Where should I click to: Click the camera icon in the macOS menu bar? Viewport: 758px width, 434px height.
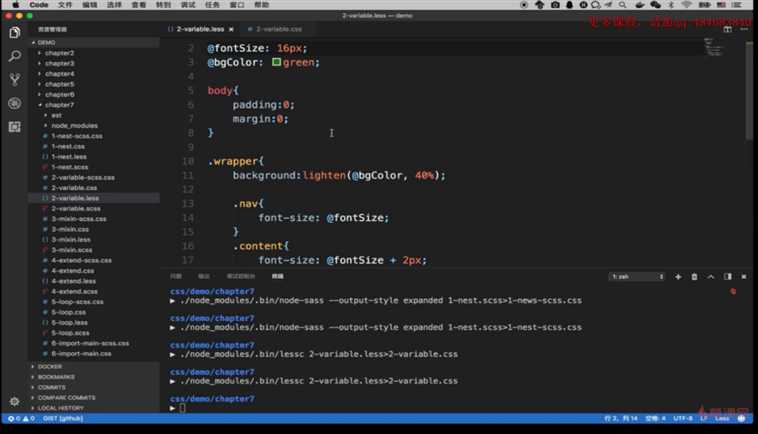(x=555, y=5)
